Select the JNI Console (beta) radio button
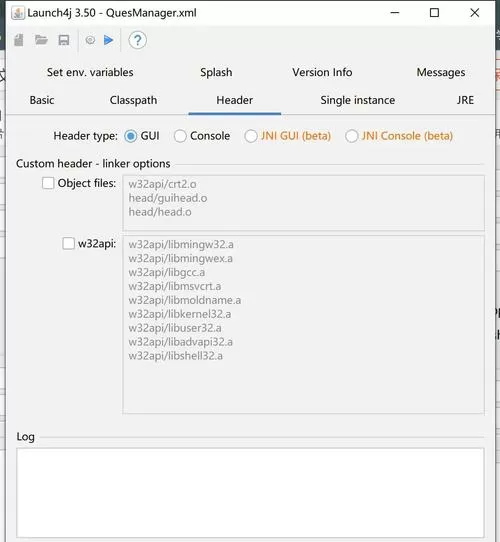 coord(351,136)
